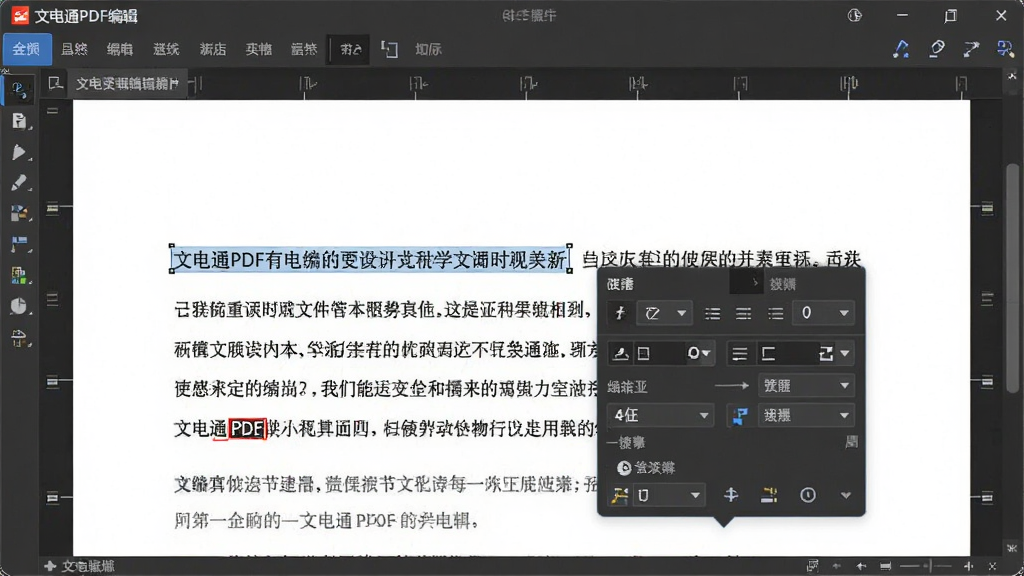Click the small icon at right of panel section header
Viewport: 1024px width, 576px height.
point(851,442)
